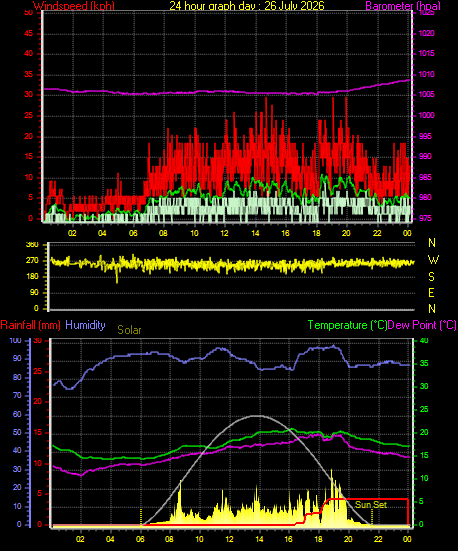458x551 pixels.
Task: Click the 1020 barometer axis value
Action: point(426,33)
